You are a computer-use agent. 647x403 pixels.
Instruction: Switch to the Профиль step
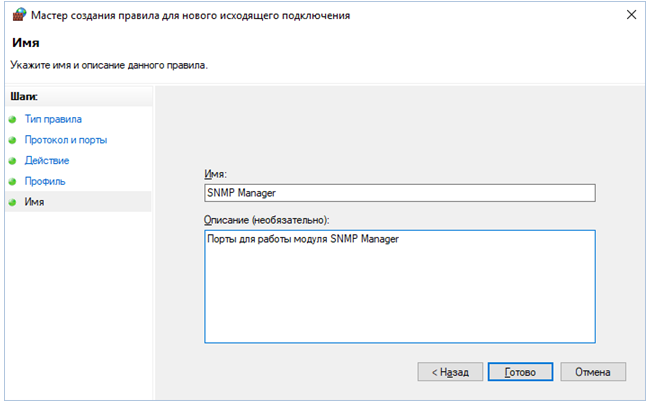click(45, 182)
